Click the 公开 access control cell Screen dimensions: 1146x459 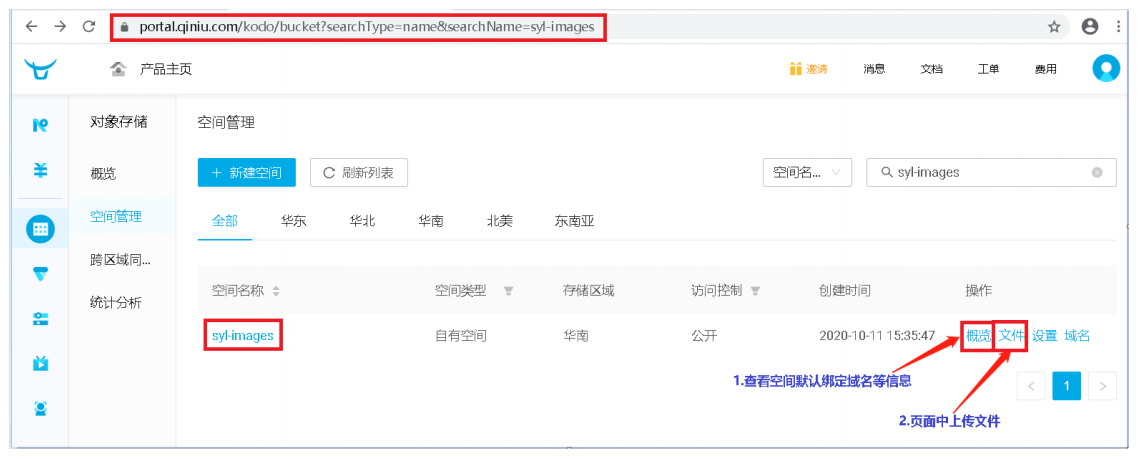click(704, 336)
